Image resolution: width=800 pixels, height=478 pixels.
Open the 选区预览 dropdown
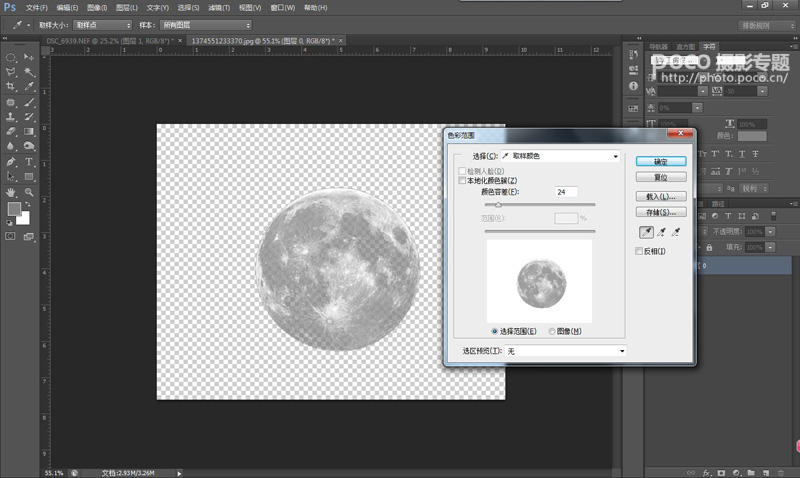[566, 351]
